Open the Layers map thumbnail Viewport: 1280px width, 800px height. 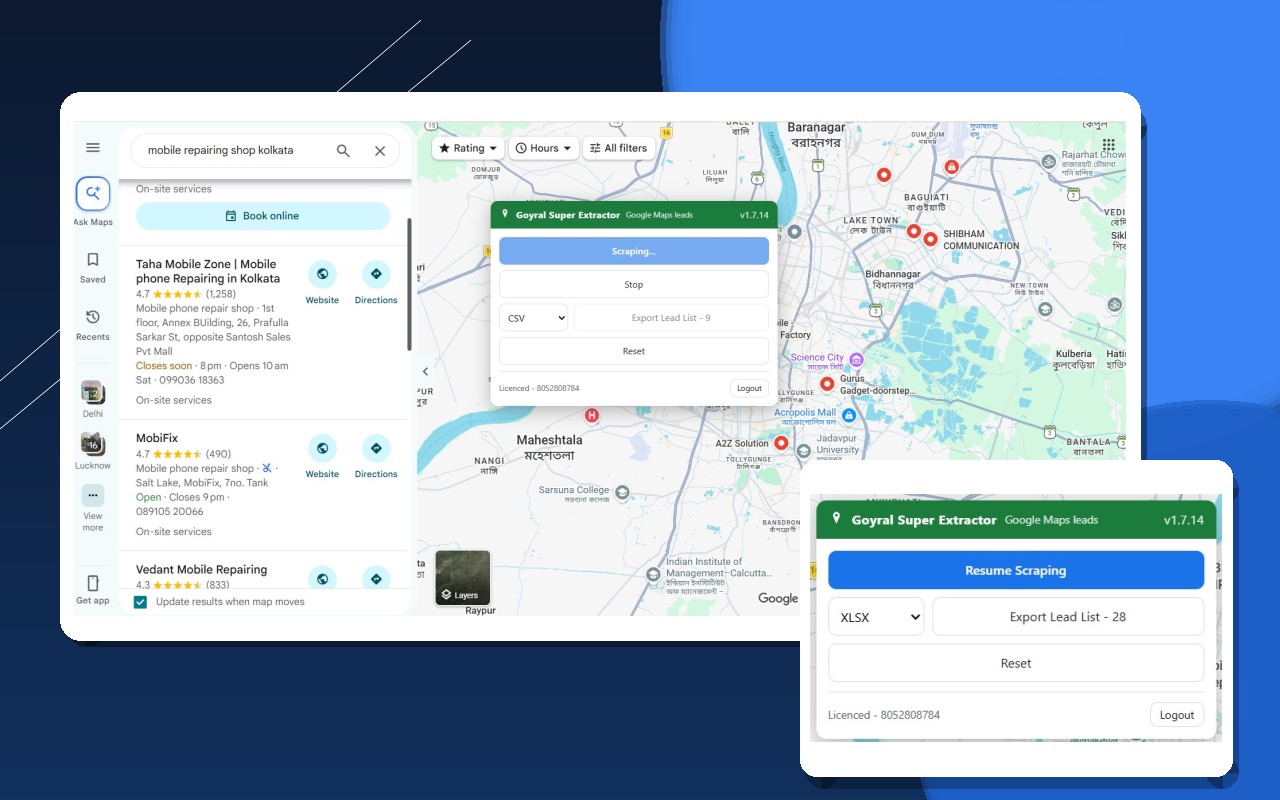coord(463,578)
